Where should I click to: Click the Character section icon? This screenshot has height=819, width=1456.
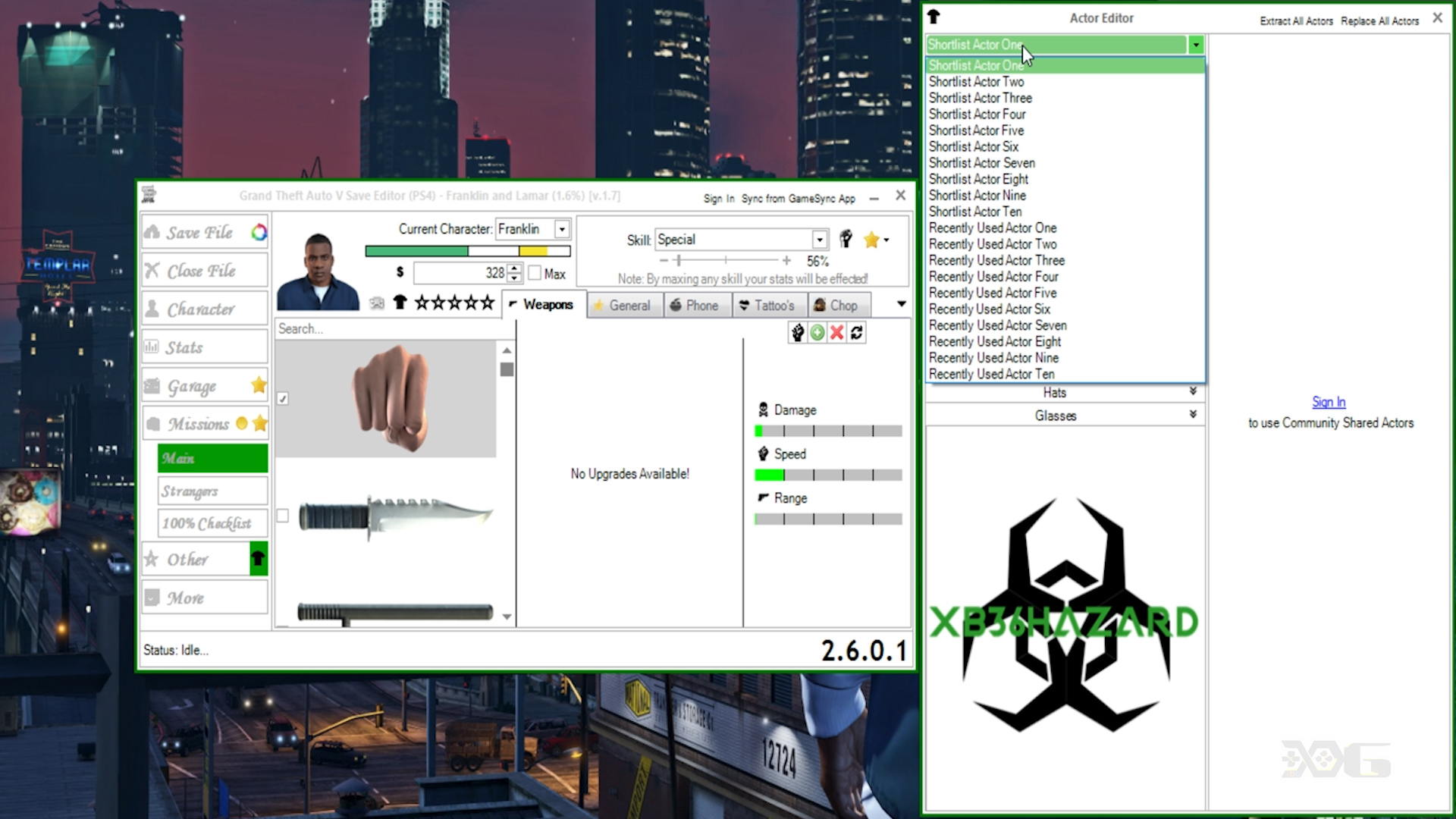pyautogui.click(x=153, y=309)
